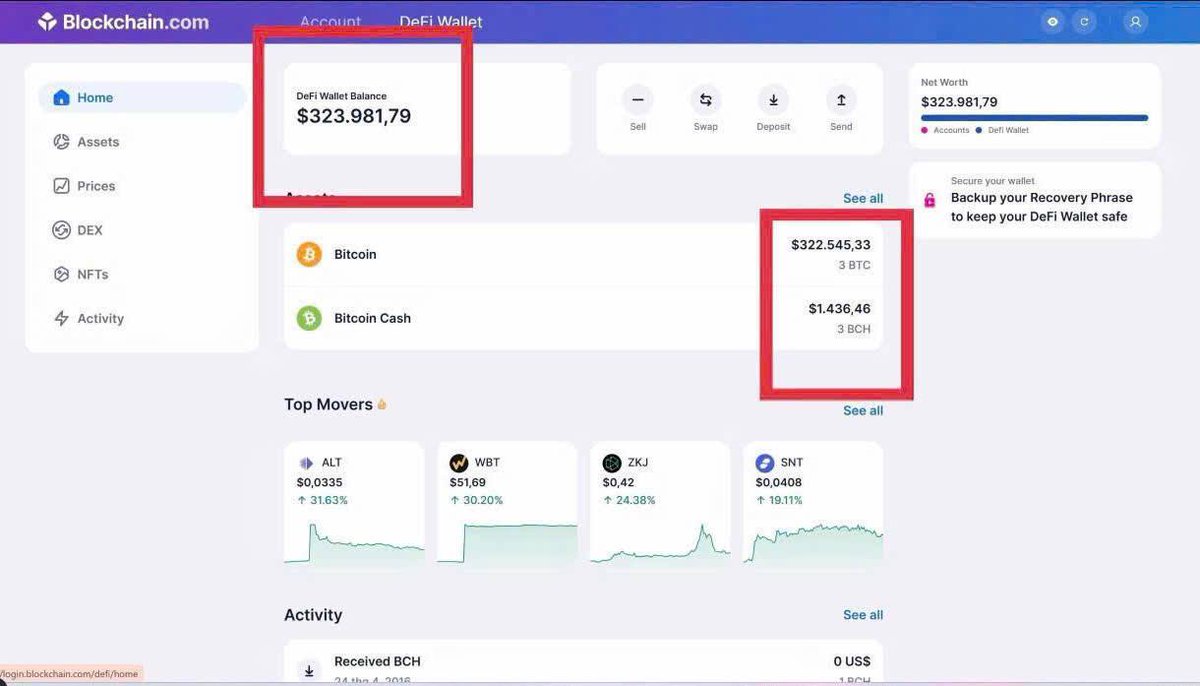Screen dimensions: 1200x686
Task: Click the Swap arrows icon
Action: pyautogui.click(x=706, y=99)
